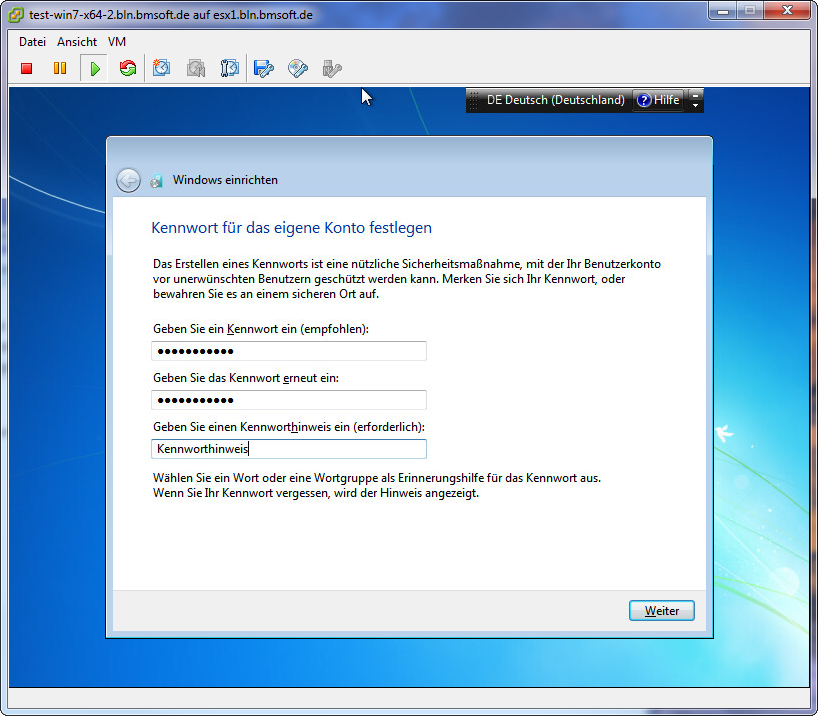This screenshot has width=818, height=716.
Task: Click the floppy drive connect icon
Action: click(263, 68)
